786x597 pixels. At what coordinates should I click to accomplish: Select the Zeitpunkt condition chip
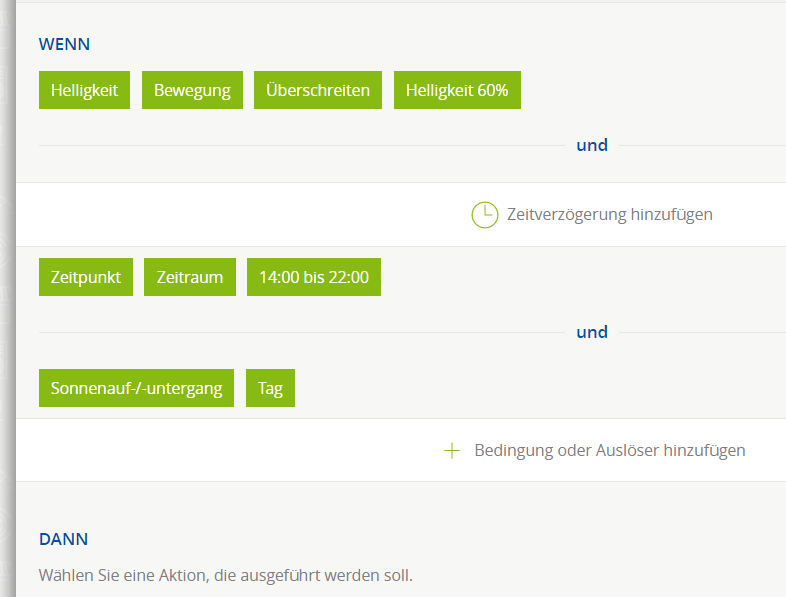coord(86,277)
